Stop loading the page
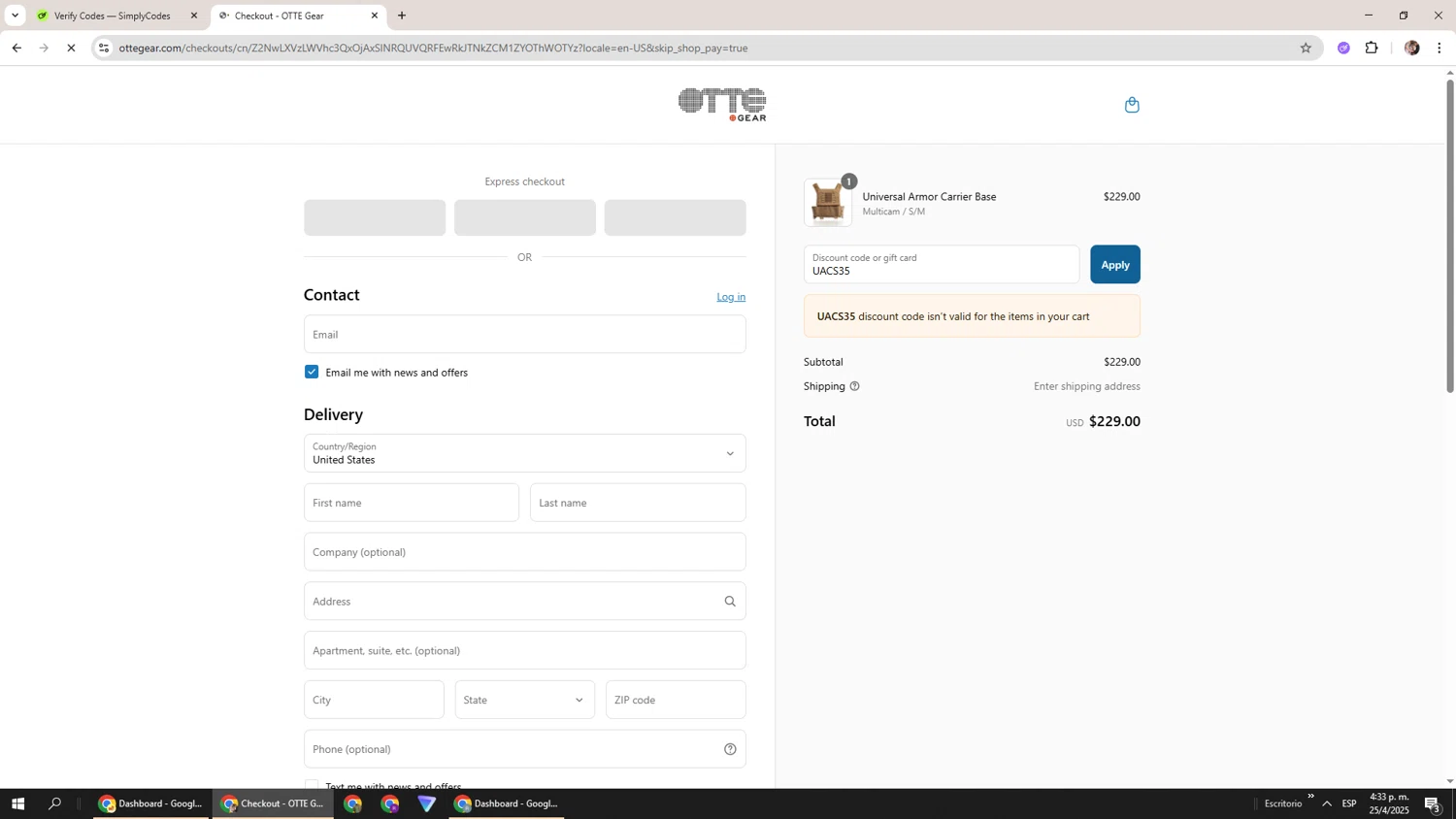 (x=71, y=48)
